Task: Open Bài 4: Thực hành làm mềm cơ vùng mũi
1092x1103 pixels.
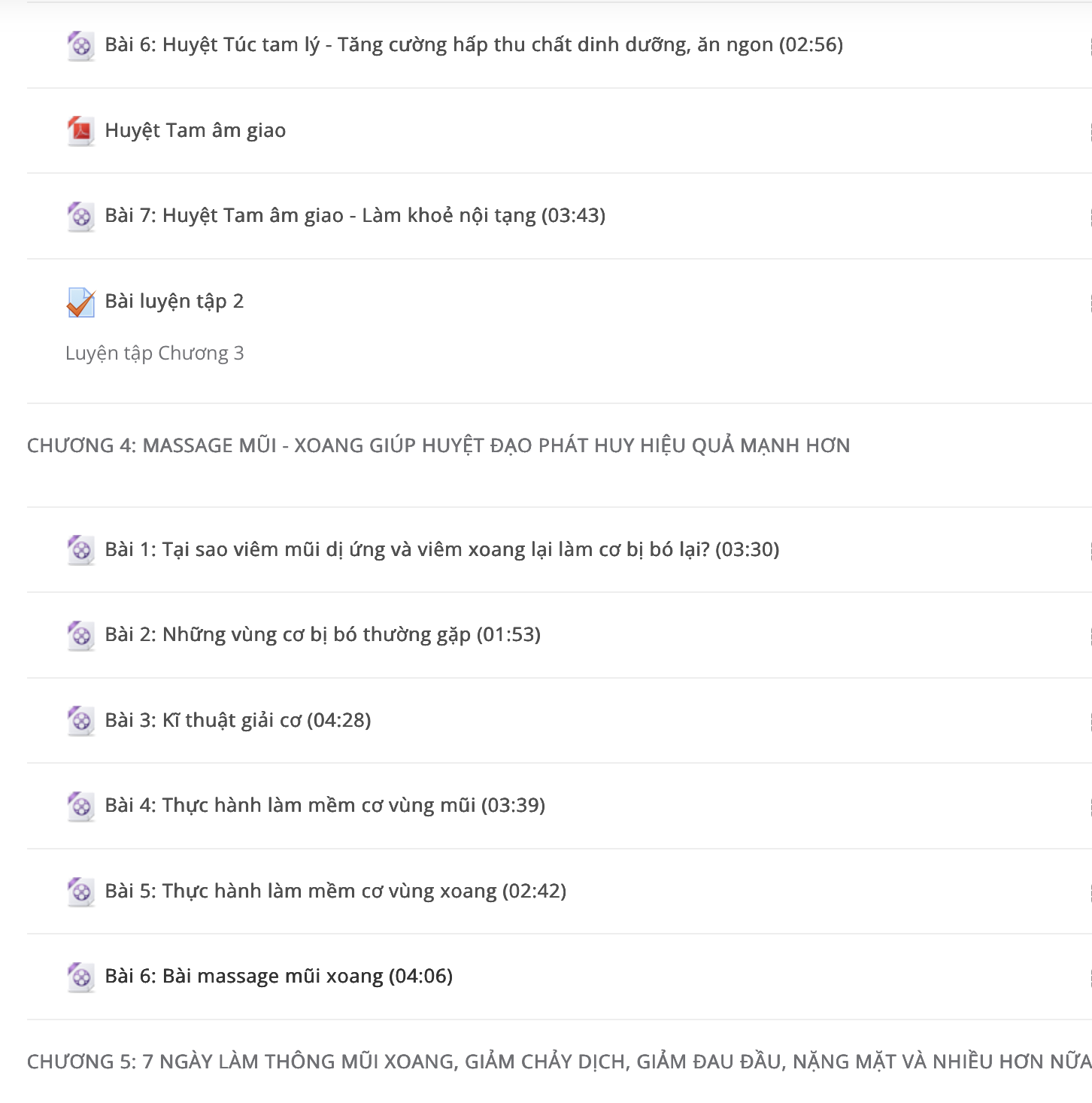Action: pyautogui.click(x=325, y=806)
